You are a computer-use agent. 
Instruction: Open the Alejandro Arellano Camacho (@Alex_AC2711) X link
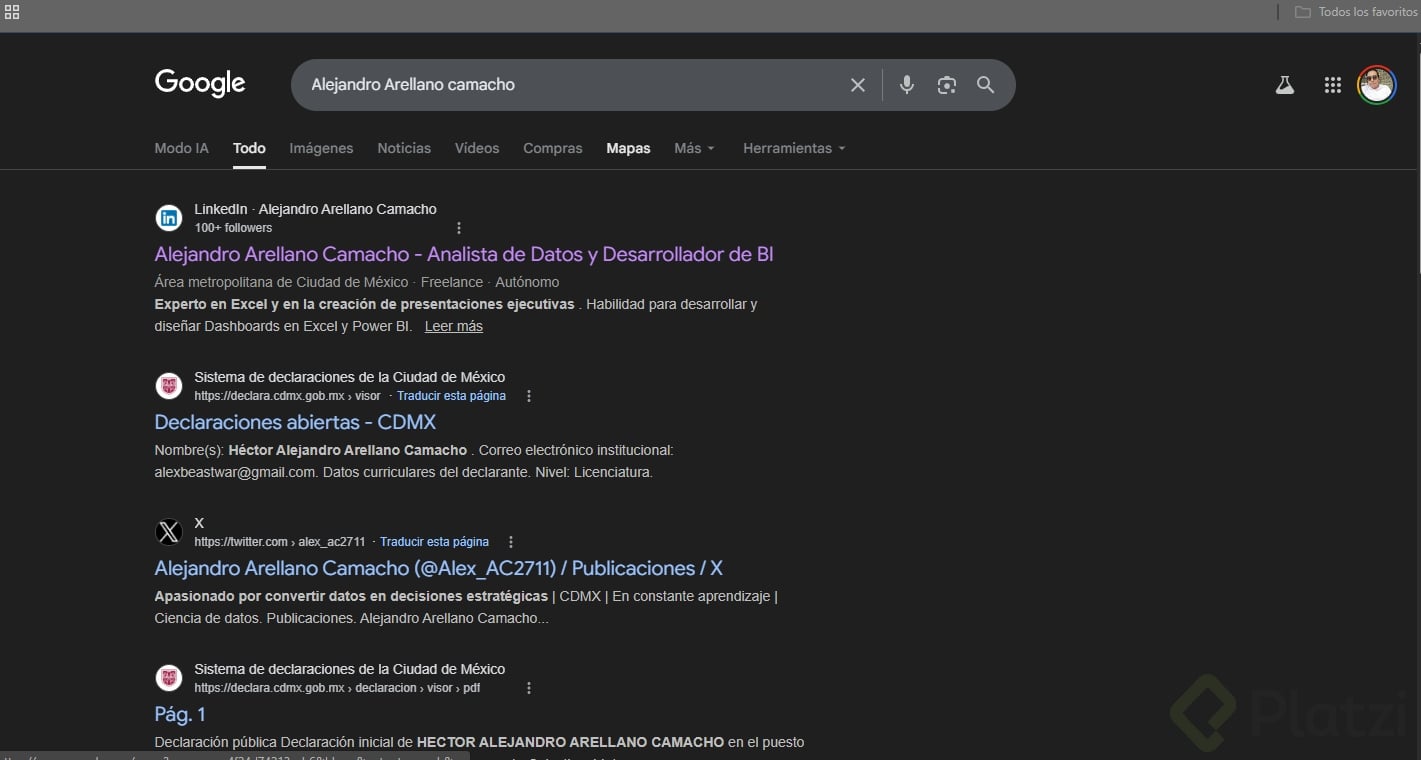tap(438, 568)
